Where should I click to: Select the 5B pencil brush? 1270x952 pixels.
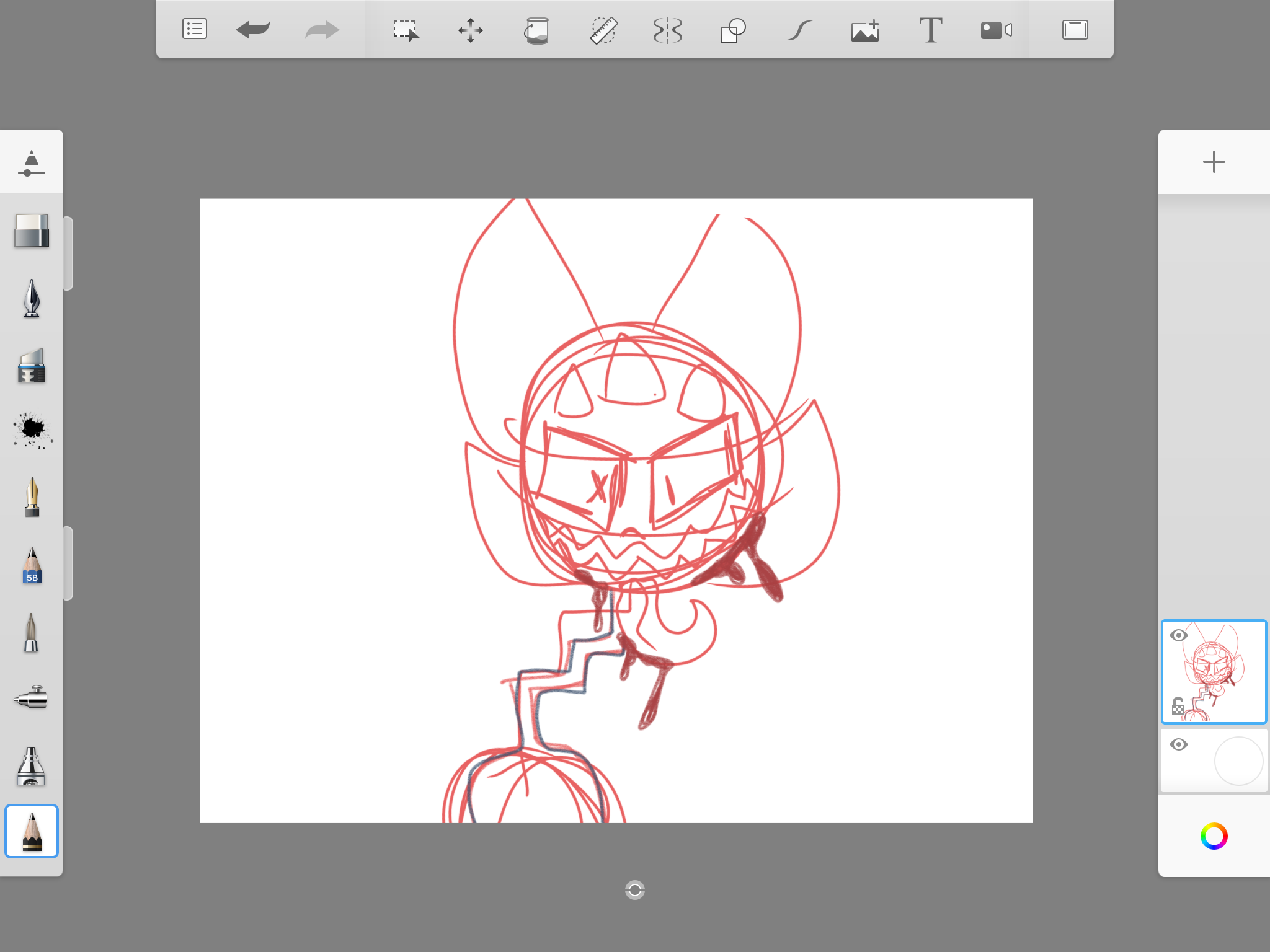click(32, 565)
